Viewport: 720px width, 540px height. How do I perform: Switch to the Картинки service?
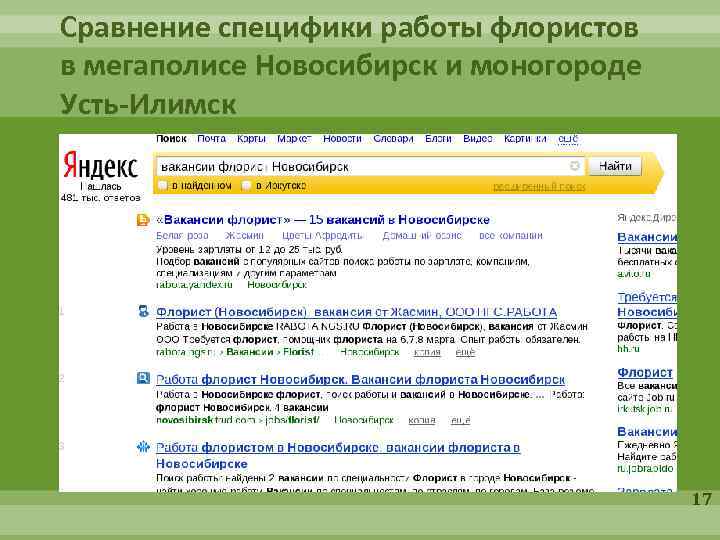point(525,139)
